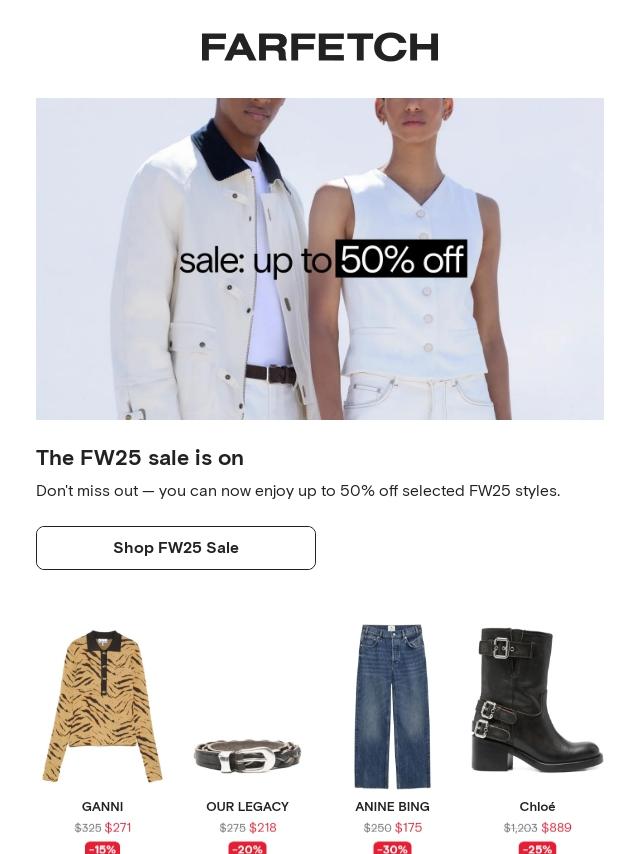Click the 'The FW25 sale is on' heading

140,458
